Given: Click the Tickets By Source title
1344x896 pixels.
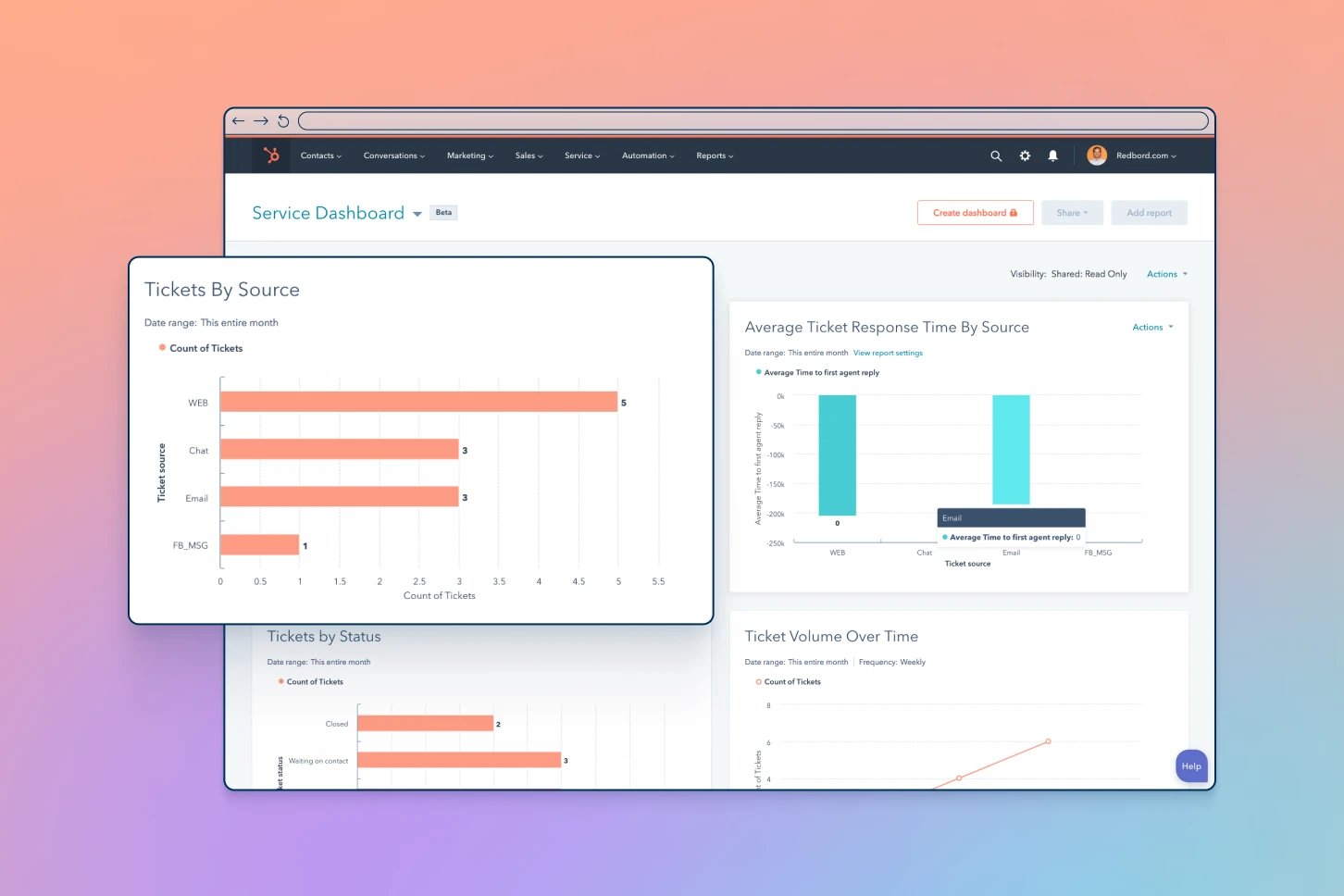Looking at the screenshot, I should click(x=222, y=290).
